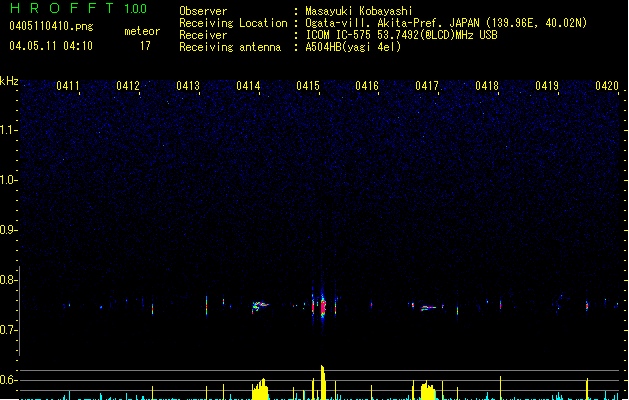The image size is (629, 400).
Task: Click time marker 0418
Action: [487, 86]
